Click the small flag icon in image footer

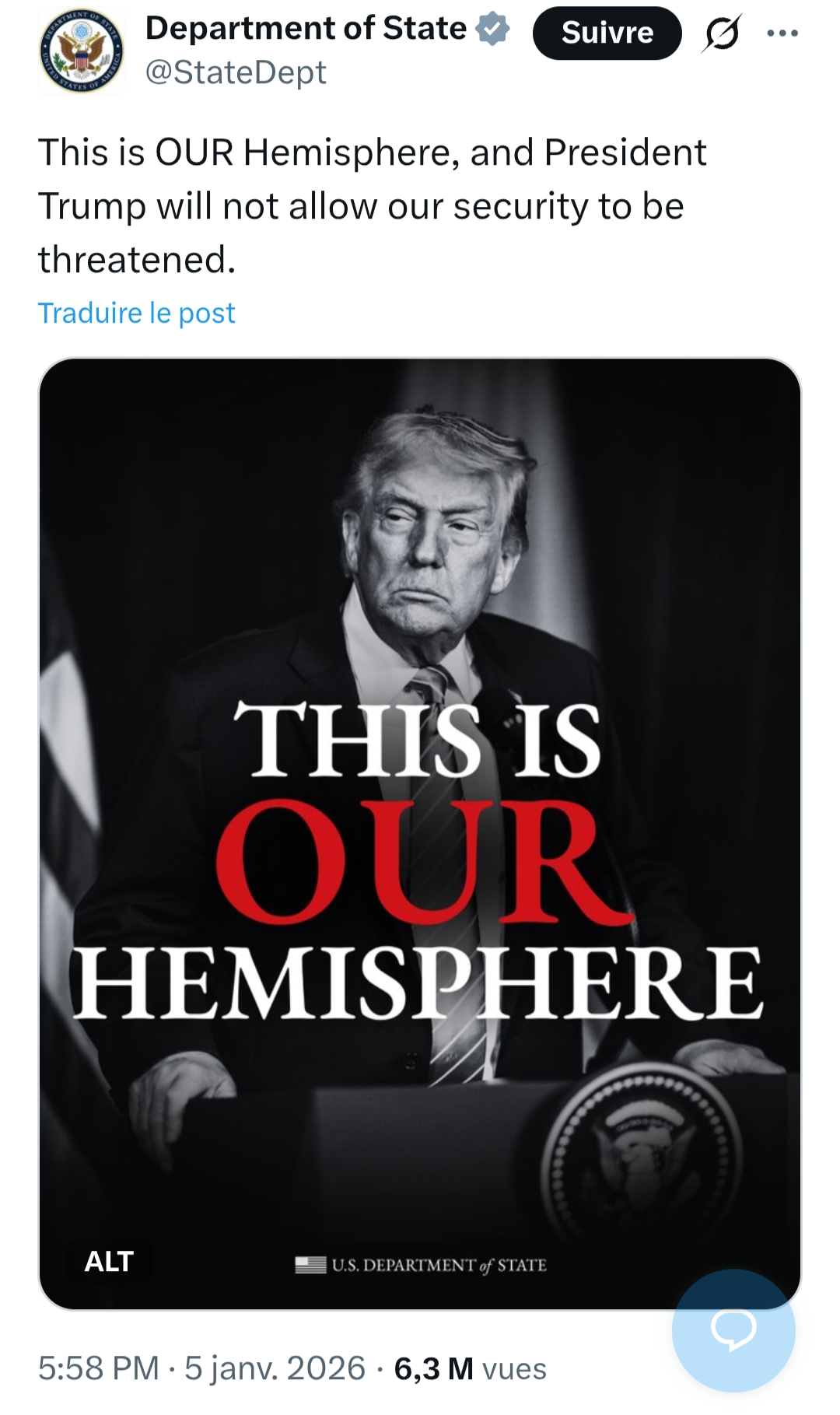pos(310,1265)
